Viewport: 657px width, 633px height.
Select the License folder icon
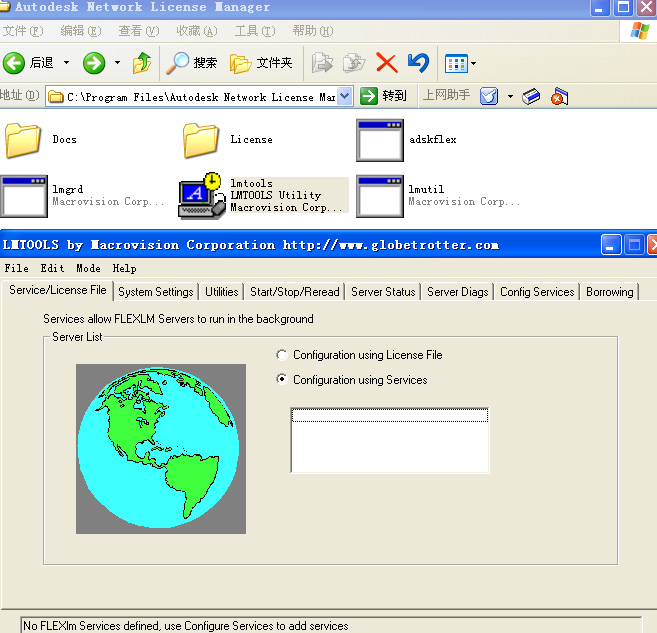(x=201, y=140)
